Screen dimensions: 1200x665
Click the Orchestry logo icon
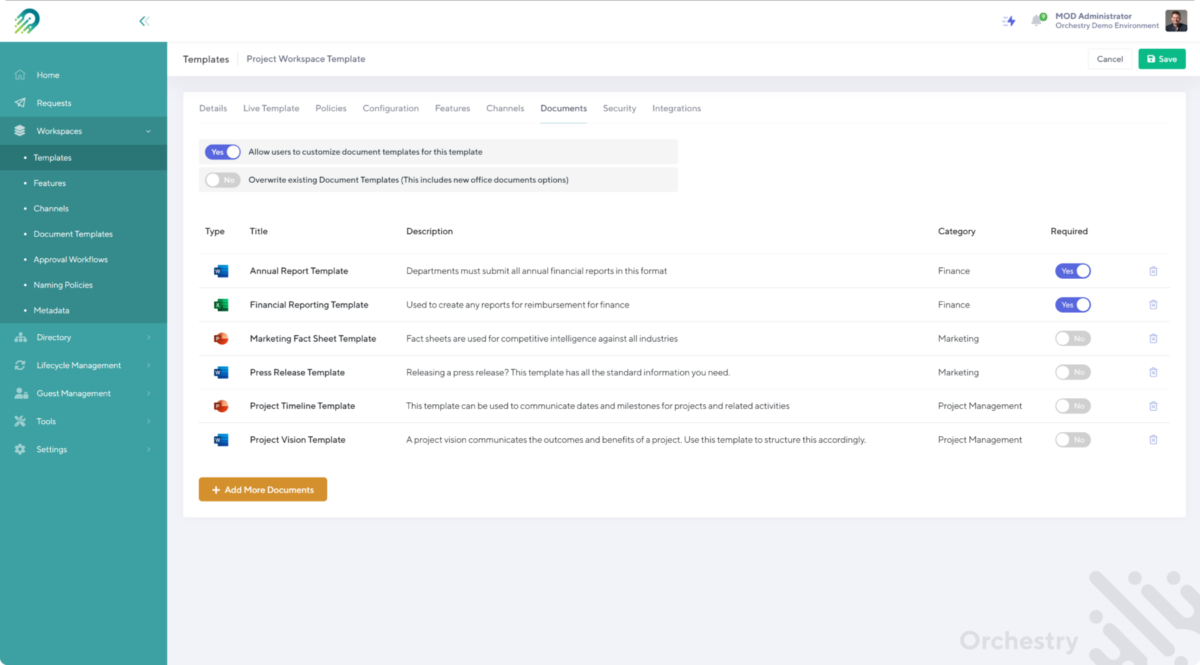27,21
